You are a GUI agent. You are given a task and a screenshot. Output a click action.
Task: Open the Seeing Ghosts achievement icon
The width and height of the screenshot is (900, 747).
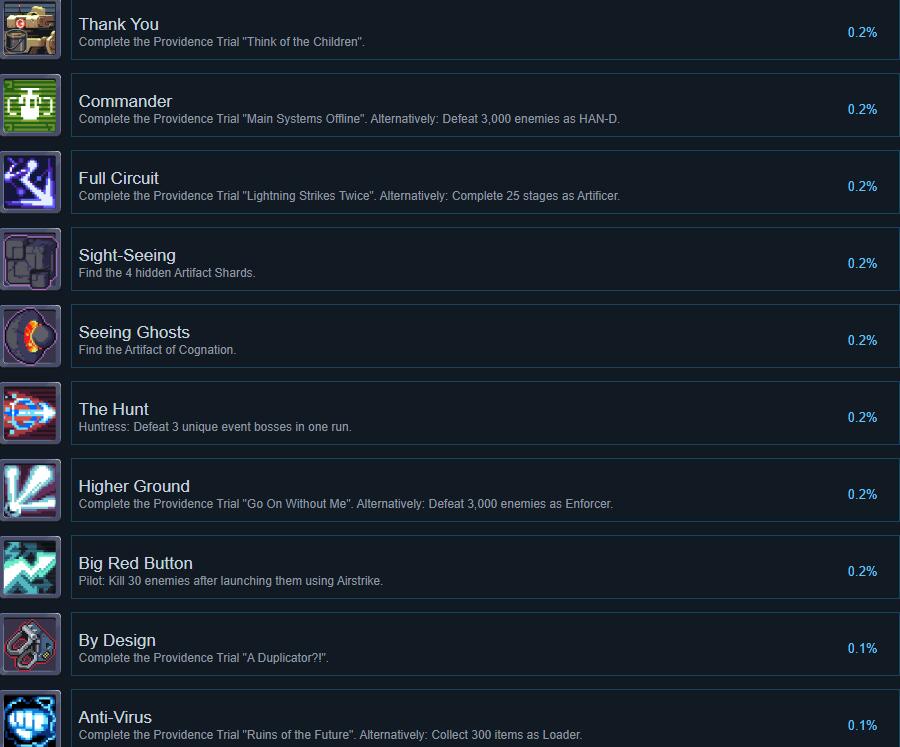click(x=30, y=336)
